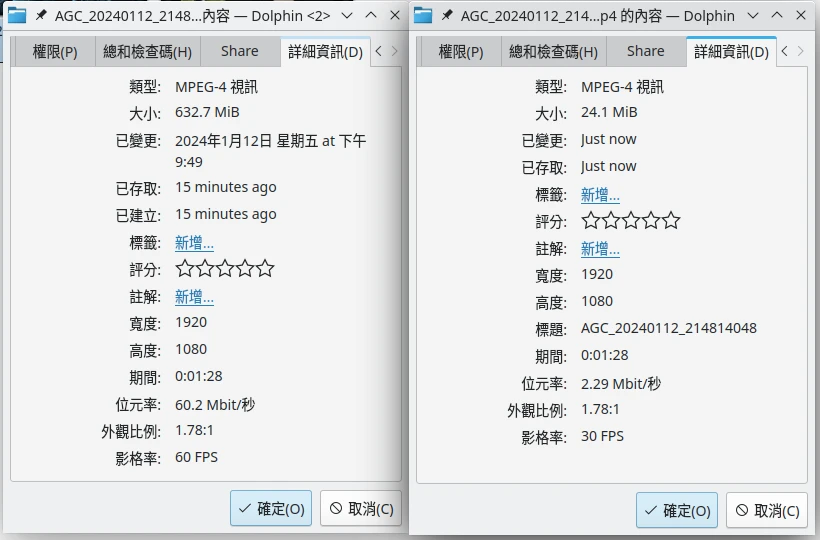Click aspect ratio 1.78:1 in right window

[x=600, y=409]
